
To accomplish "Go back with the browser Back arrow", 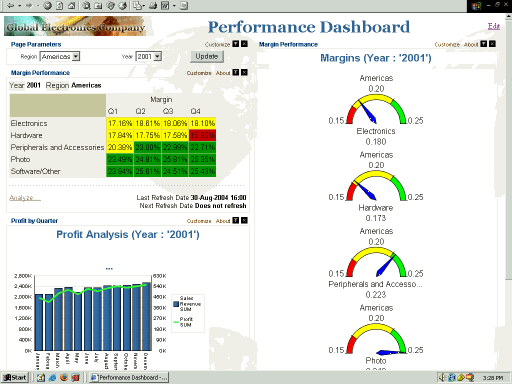I will (x=11, y=5).
